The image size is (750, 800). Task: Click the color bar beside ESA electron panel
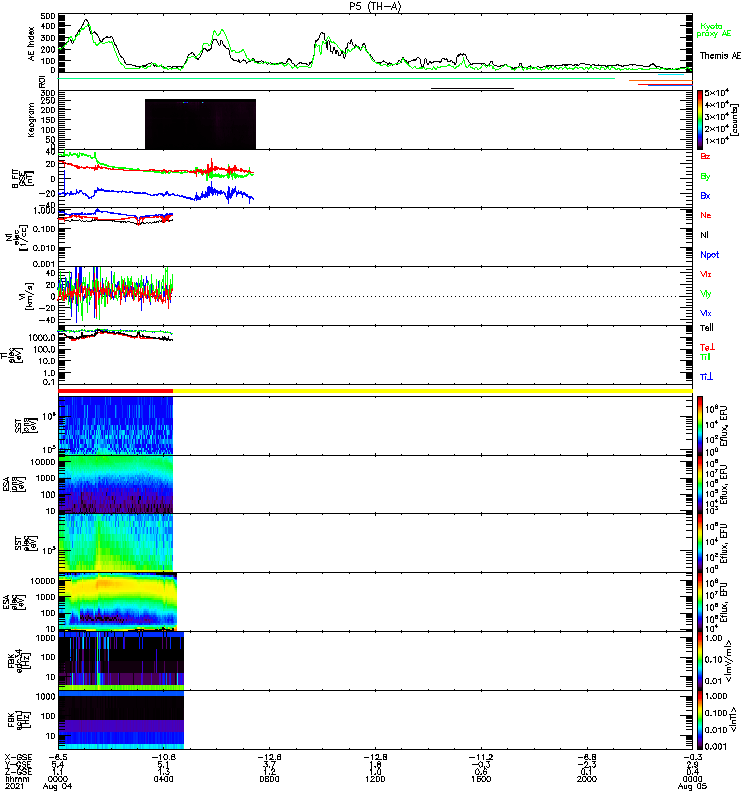tap(700, 602)
